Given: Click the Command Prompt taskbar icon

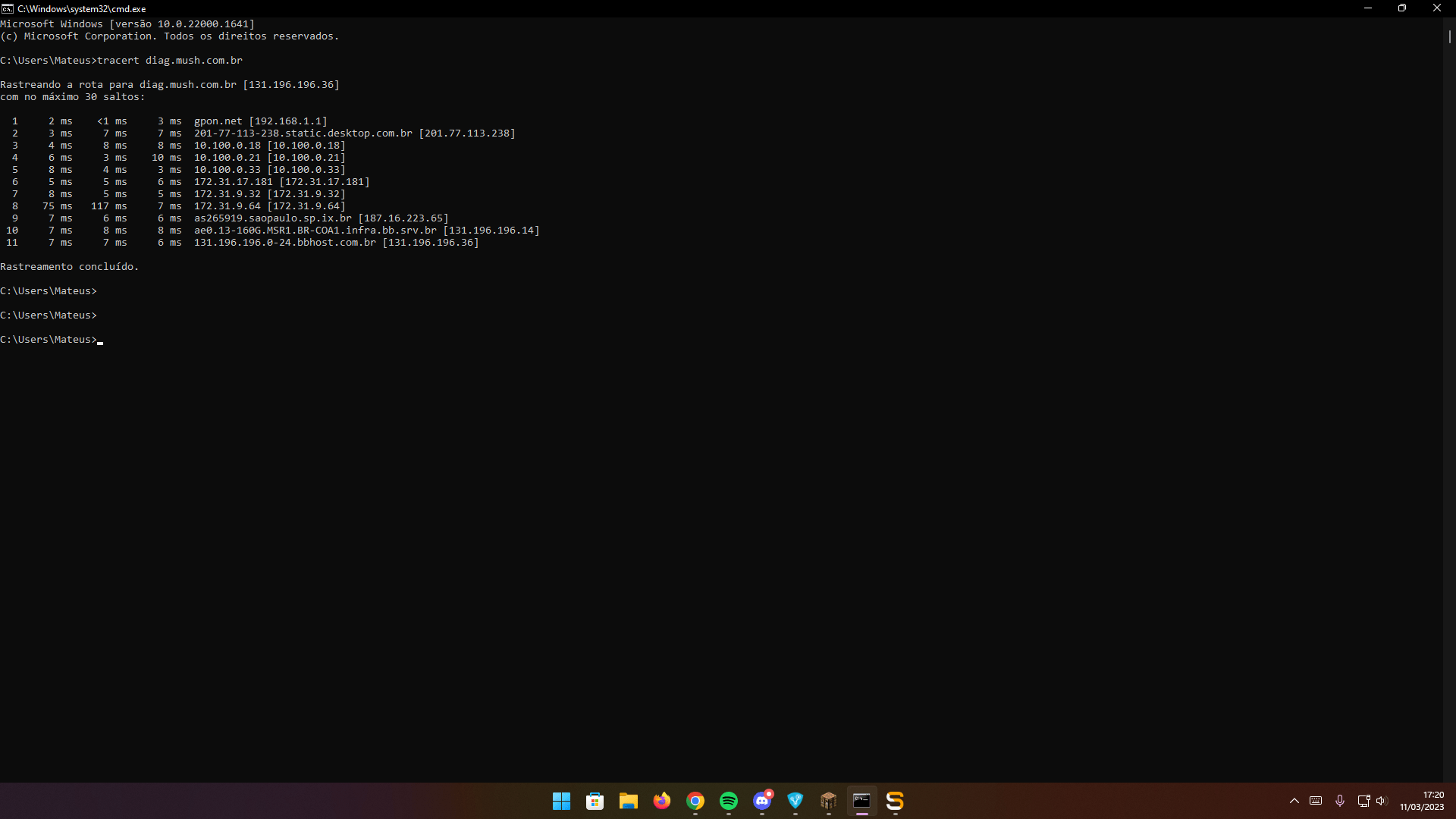Looking at the screenshot, I should (x=861, y=801).
